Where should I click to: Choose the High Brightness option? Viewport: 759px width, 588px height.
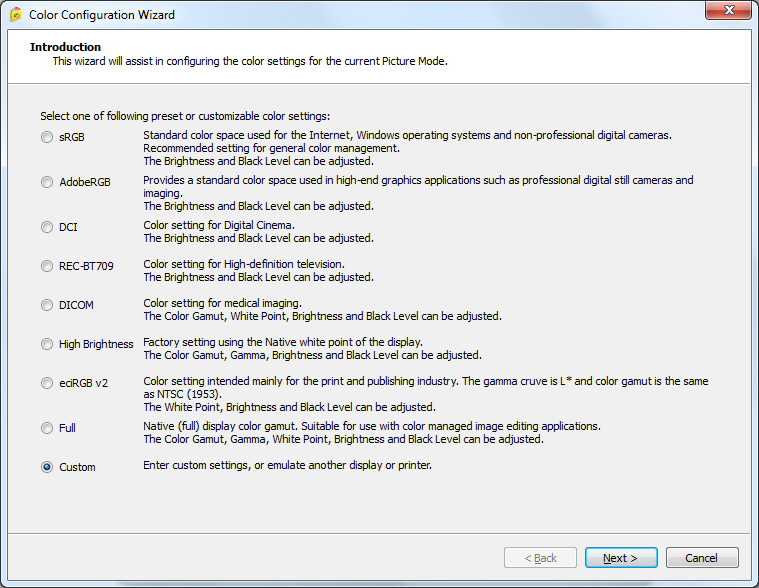[47, 344]
